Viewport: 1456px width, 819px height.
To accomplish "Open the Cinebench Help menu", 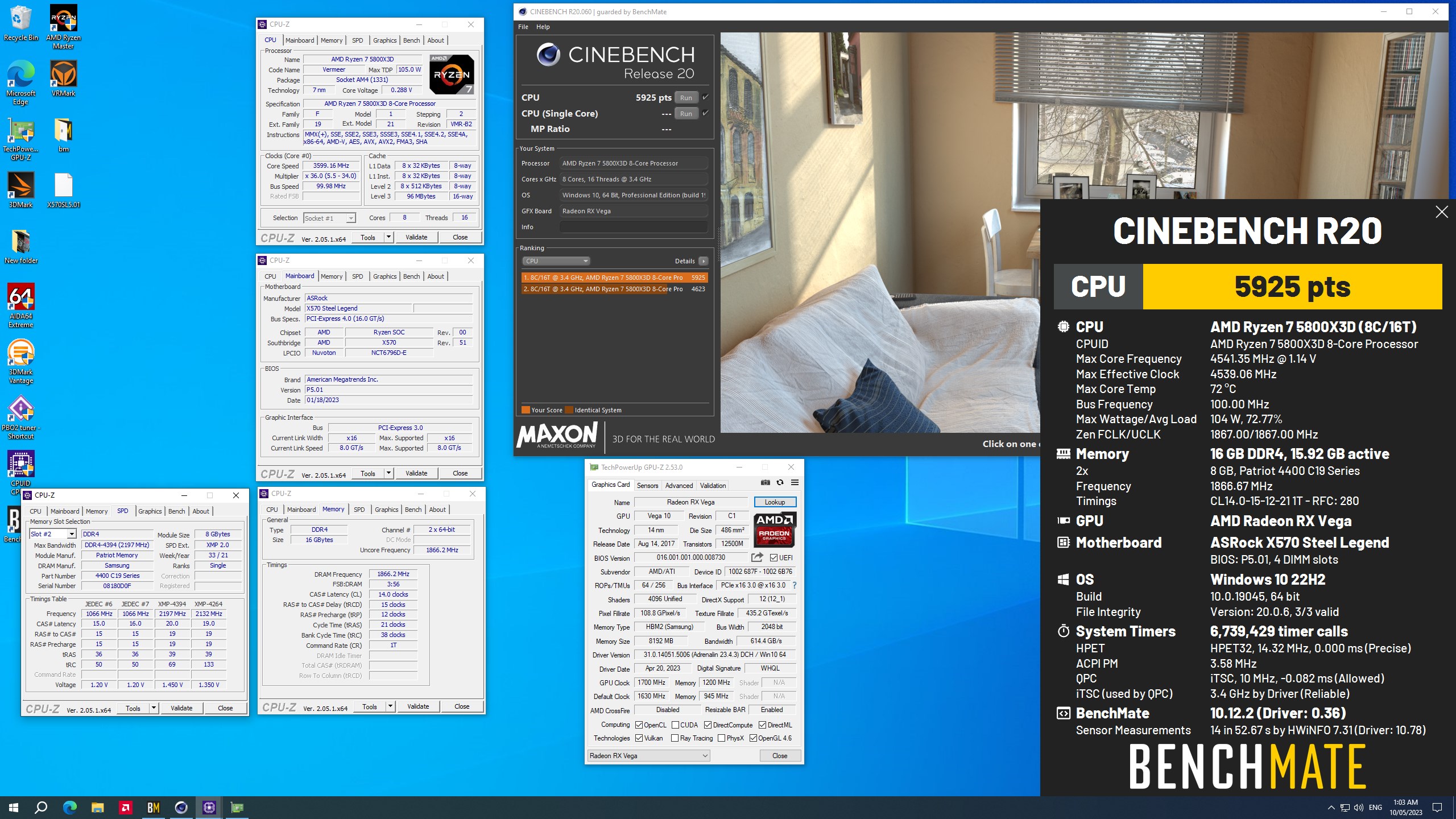I will [x=543, y=27].
